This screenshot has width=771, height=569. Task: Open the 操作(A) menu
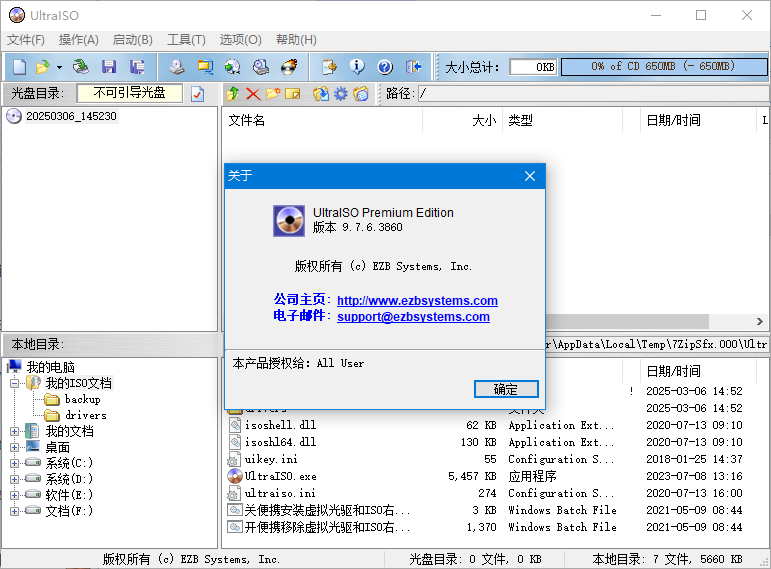pos(79,40)
